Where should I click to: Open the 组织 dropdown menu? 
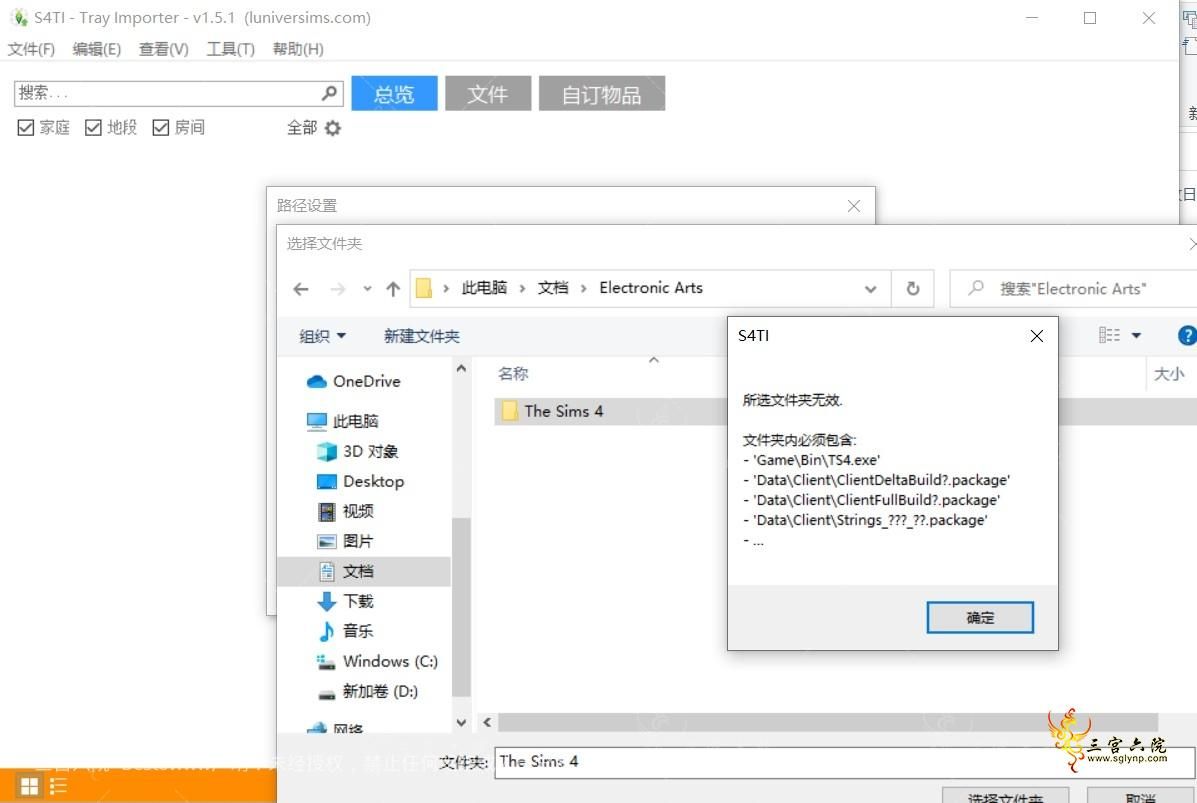tap(322, 336)
